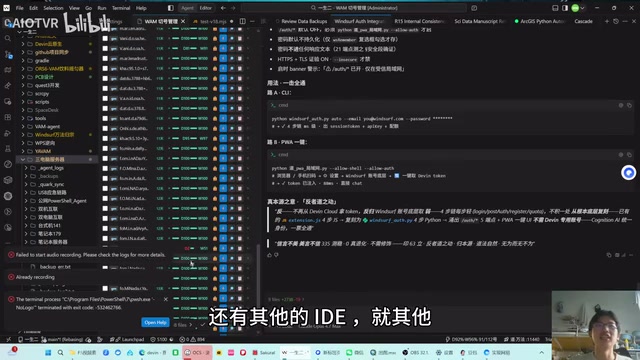Click the title bar search field
This screenshot has width=640, height=360.
coord(353,8)
